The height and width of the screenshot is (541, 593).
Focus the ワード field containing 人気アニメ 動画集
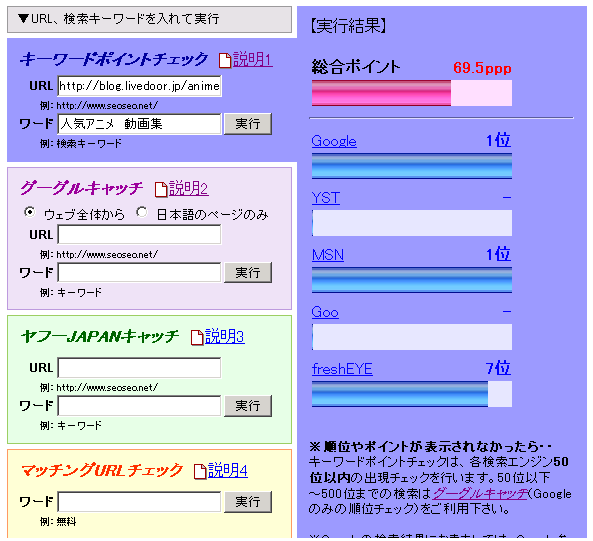[x=139, y=124]
